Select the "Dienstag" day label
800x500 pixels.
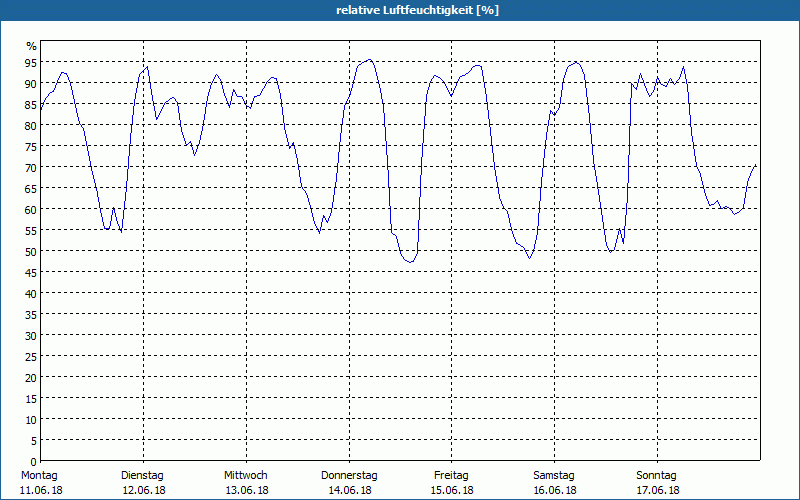(x=142, y=475)
